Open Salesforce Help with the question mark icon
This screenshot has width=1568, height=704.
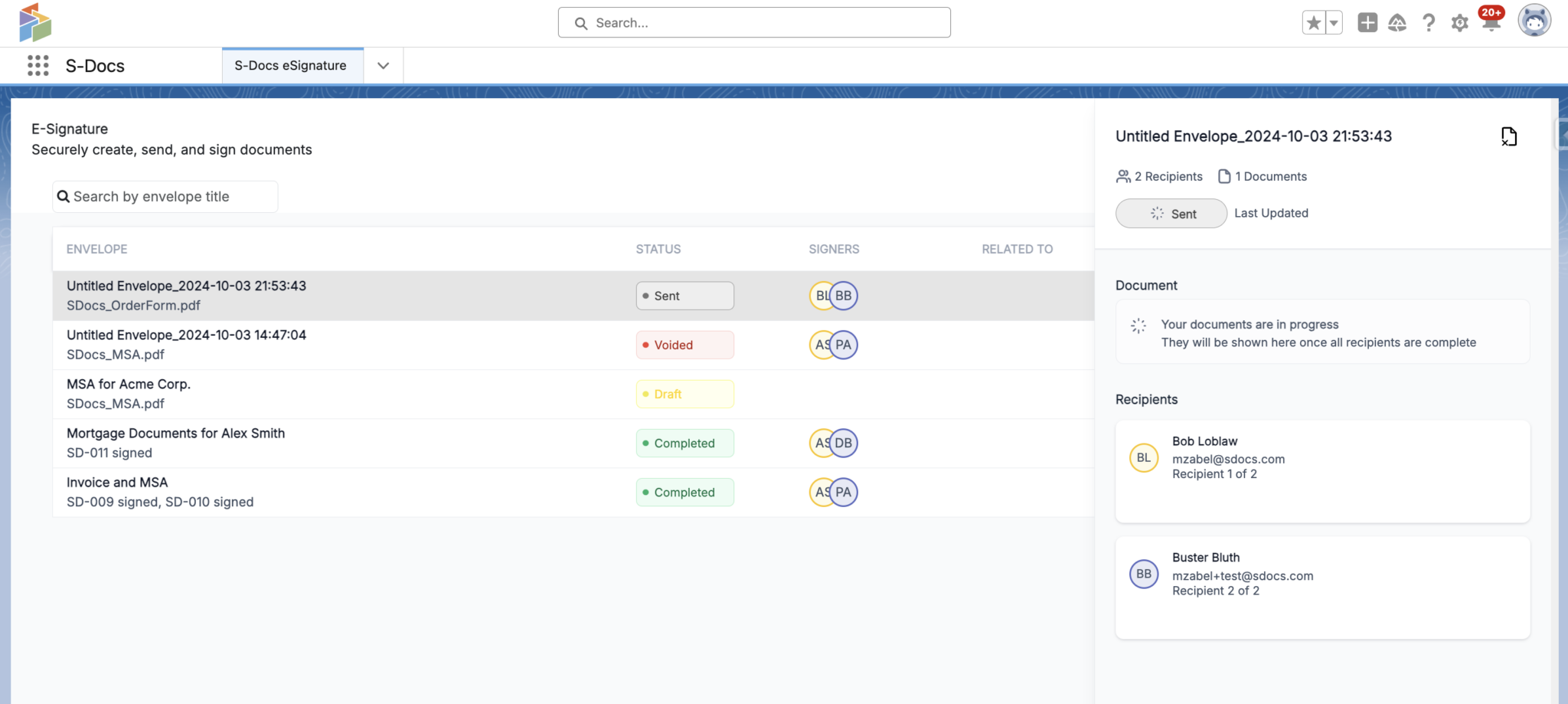click(1429, 22)
